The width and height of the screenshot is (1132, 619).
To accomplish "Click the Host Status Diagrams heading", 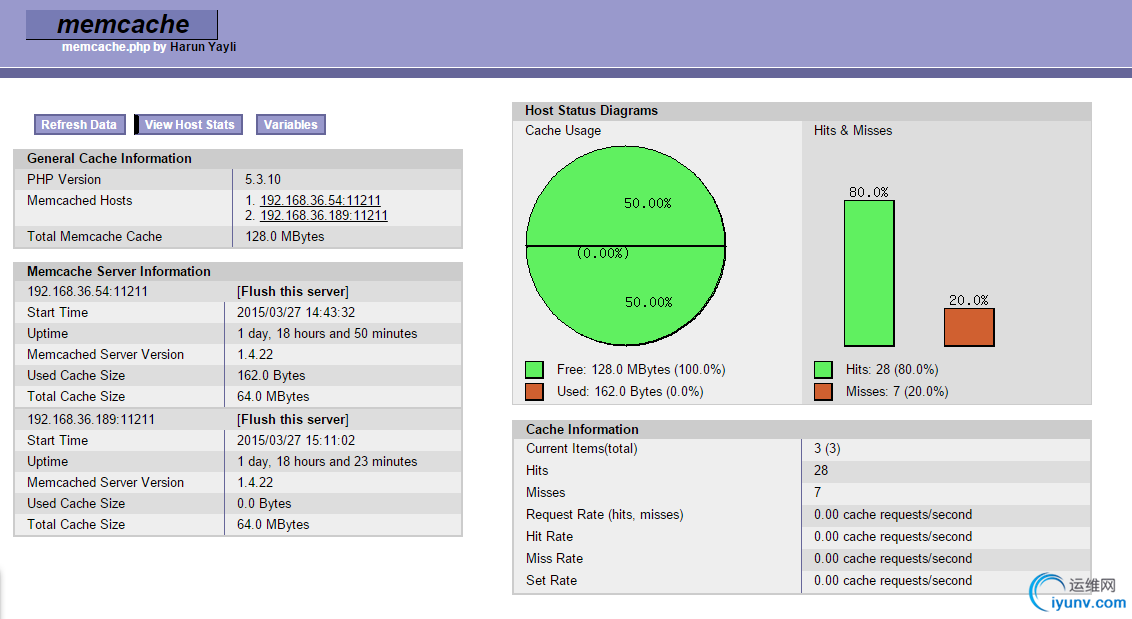I will click(591, 111).
